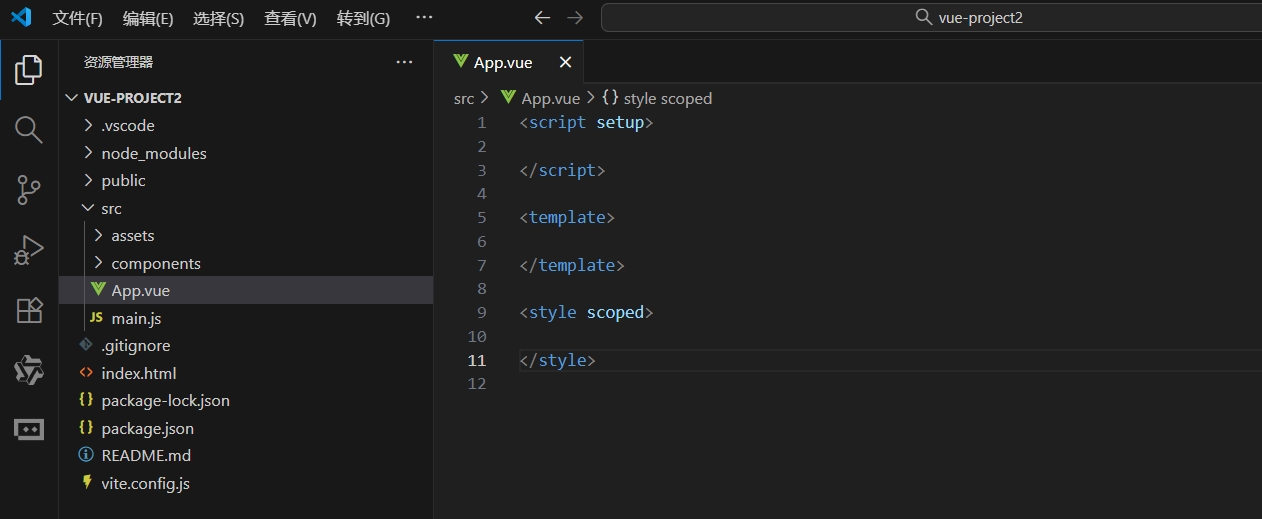Viewport: 1262px width, 519px height.
Task: Click the vue-project2 command search box
Action: click(x=930, y=18)
